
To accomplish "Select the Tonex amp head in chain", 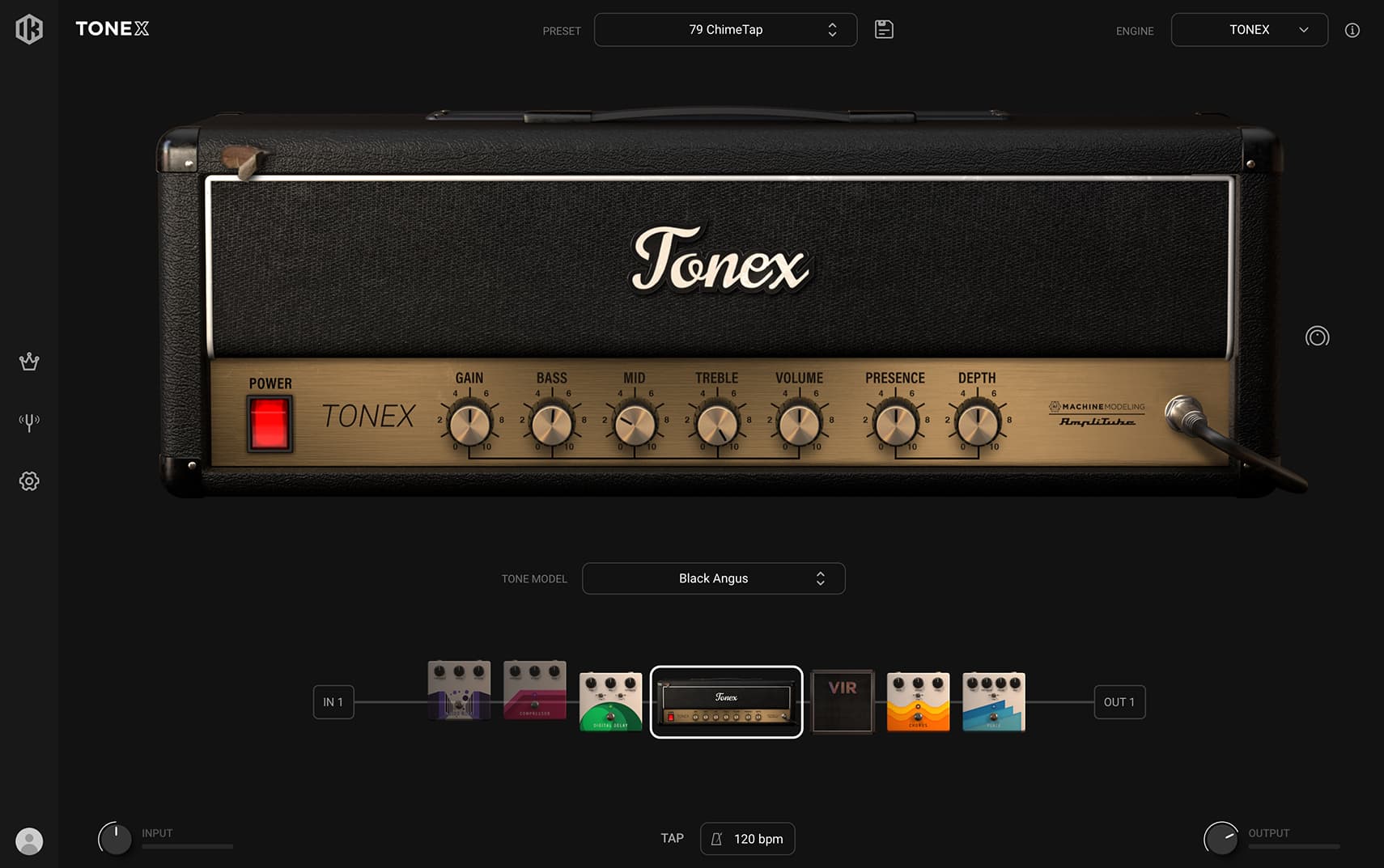I will click(726, 702).
